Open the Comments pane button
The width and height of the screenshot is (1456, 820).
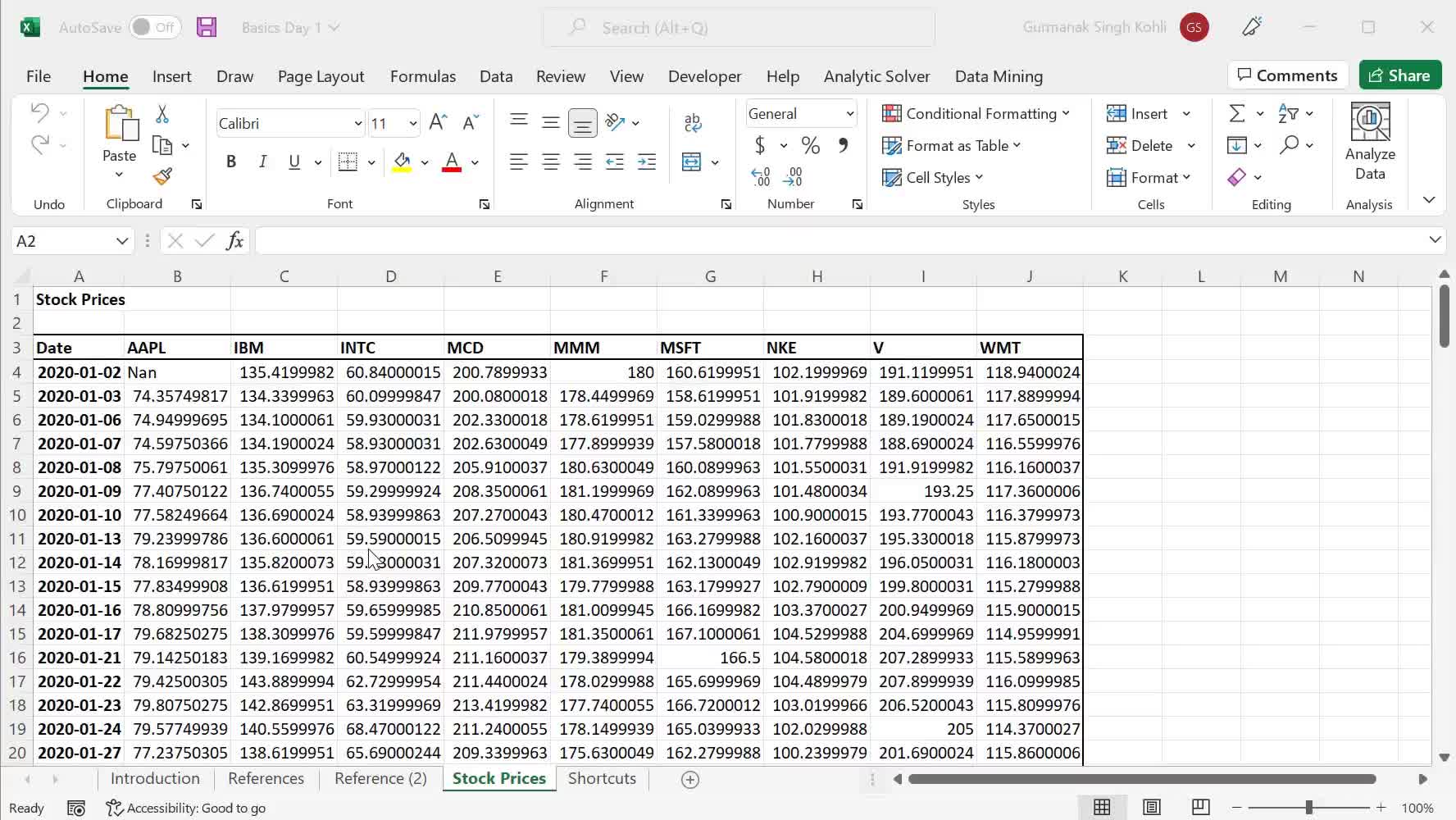pos(1287,75)
